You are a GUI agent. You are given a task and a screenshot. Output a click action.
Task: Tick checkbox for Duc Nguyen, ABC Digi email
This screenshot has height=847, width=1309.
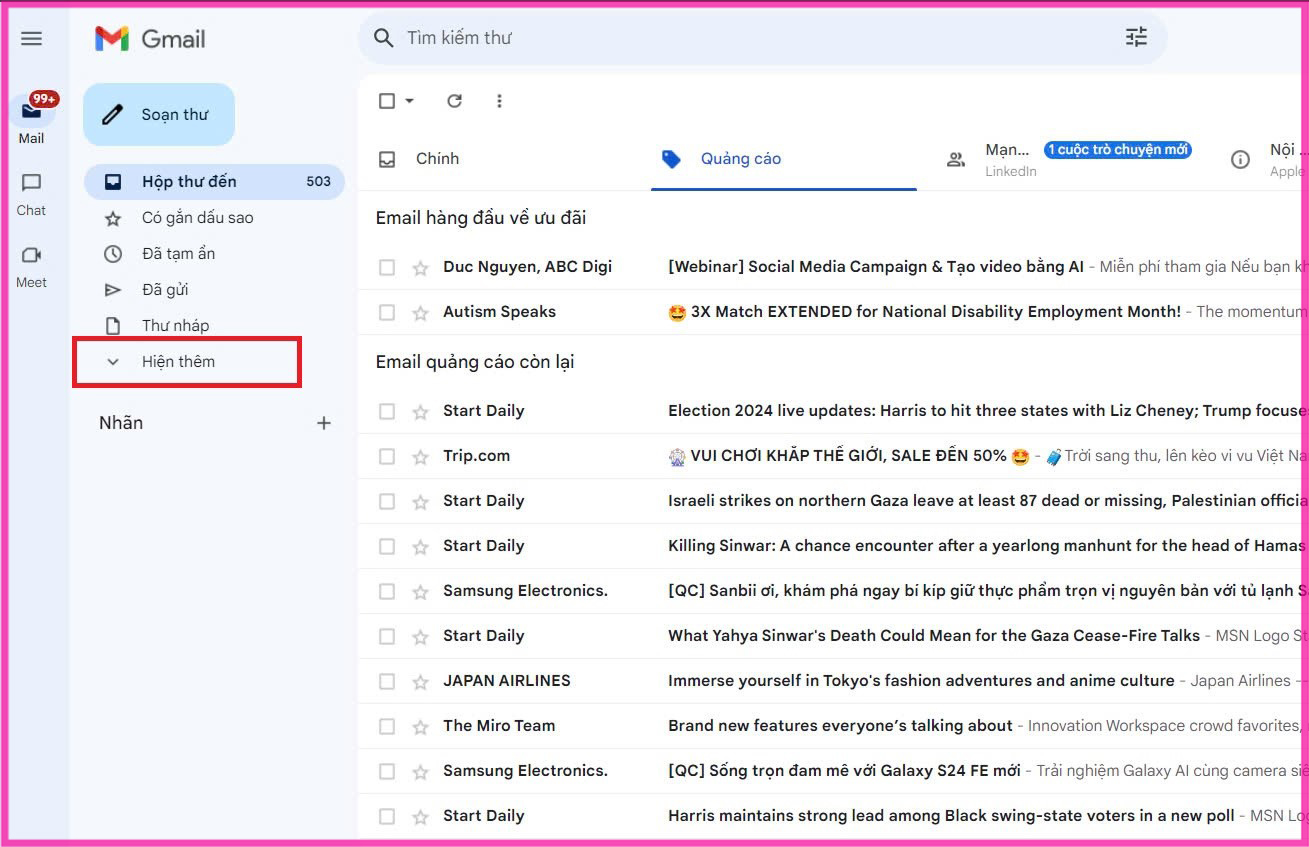pyautogui.click(x=387, y=268)
